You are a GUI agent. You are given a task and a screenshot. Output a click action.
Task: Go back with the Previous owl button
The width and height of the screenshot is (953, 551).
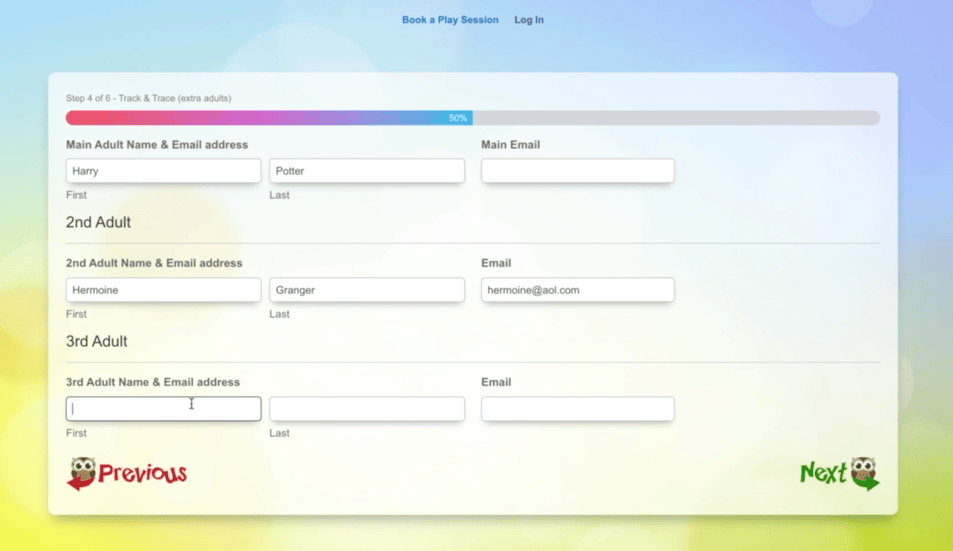point(126,473)
